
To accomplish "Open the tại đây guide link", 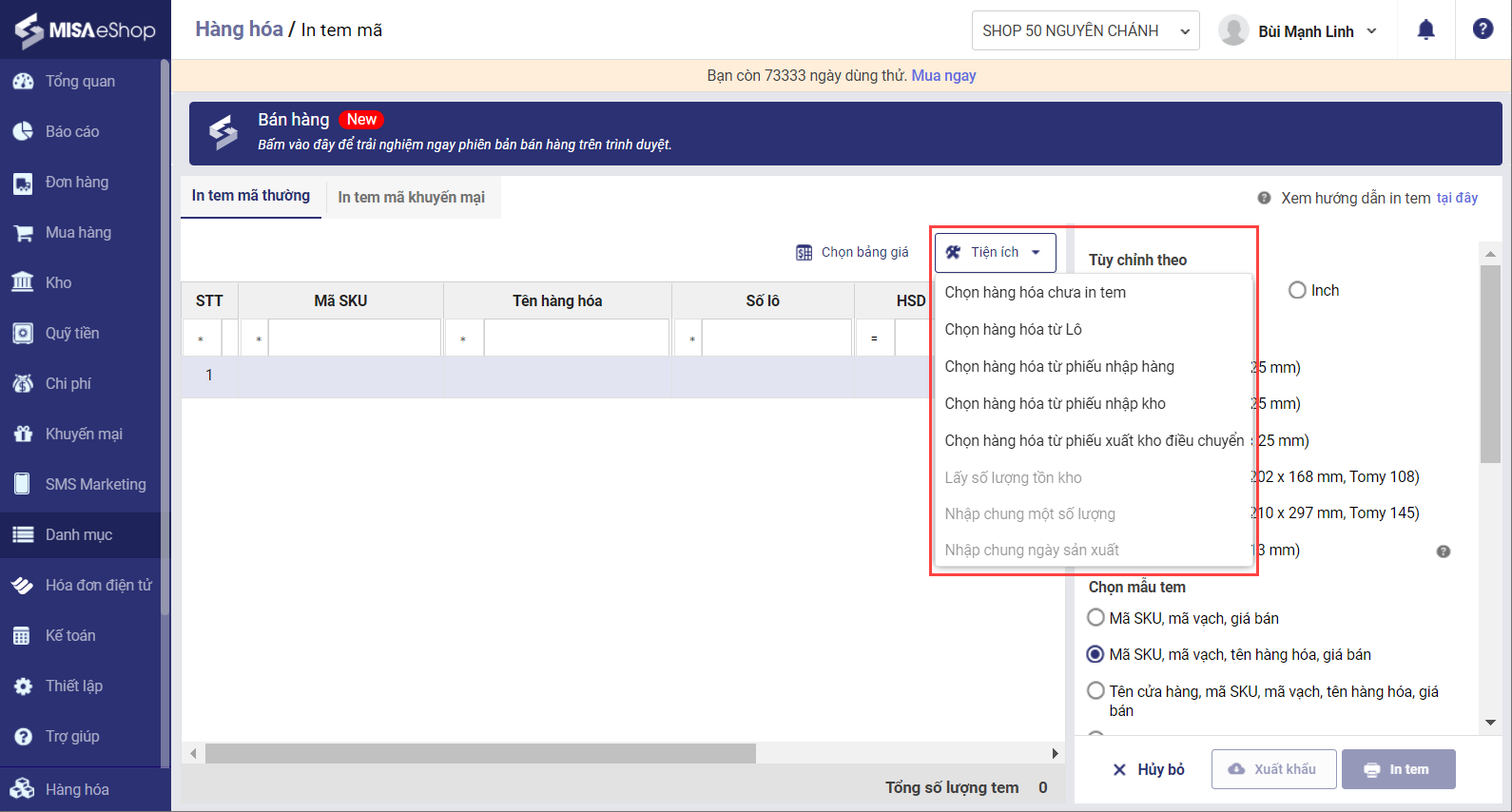I will click(1457, 198).
